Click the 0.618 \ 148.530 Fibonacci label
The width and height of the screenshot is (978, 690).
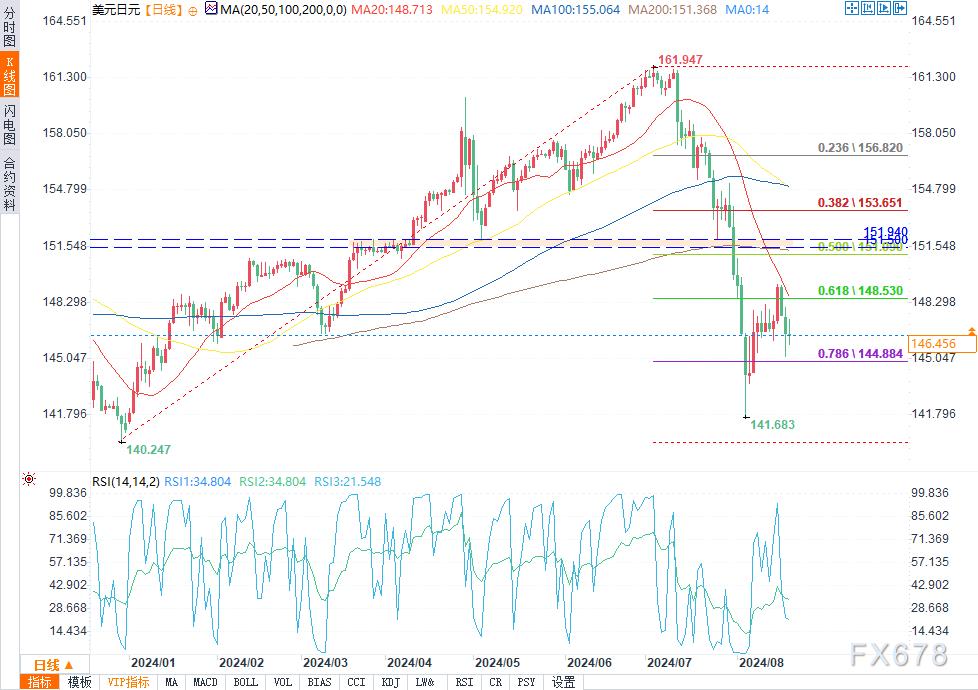(860, 291)
